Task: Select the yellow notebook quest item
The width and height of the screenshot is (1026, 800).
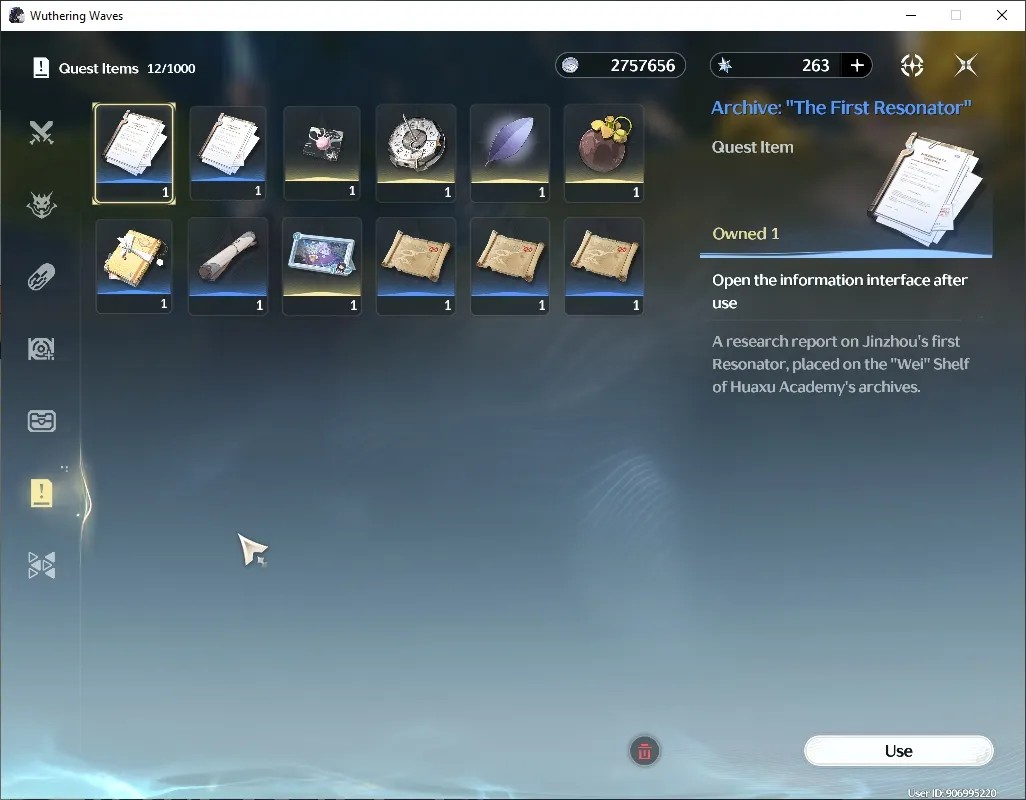Action: pyautogui.click(x=134, y=266)
